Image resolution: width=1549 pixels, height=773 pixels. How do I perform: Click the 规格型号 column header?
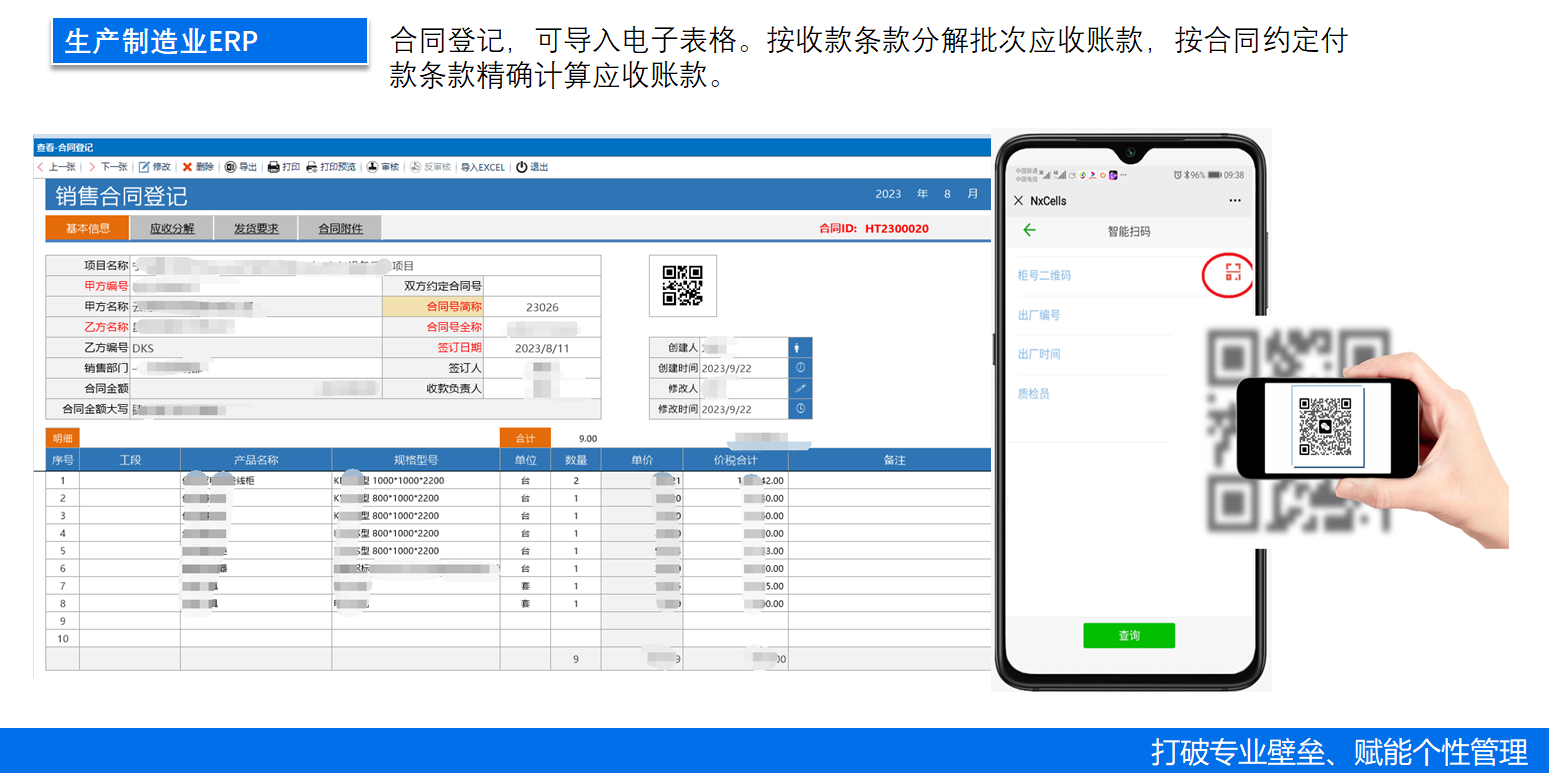(x=416, y=460)
